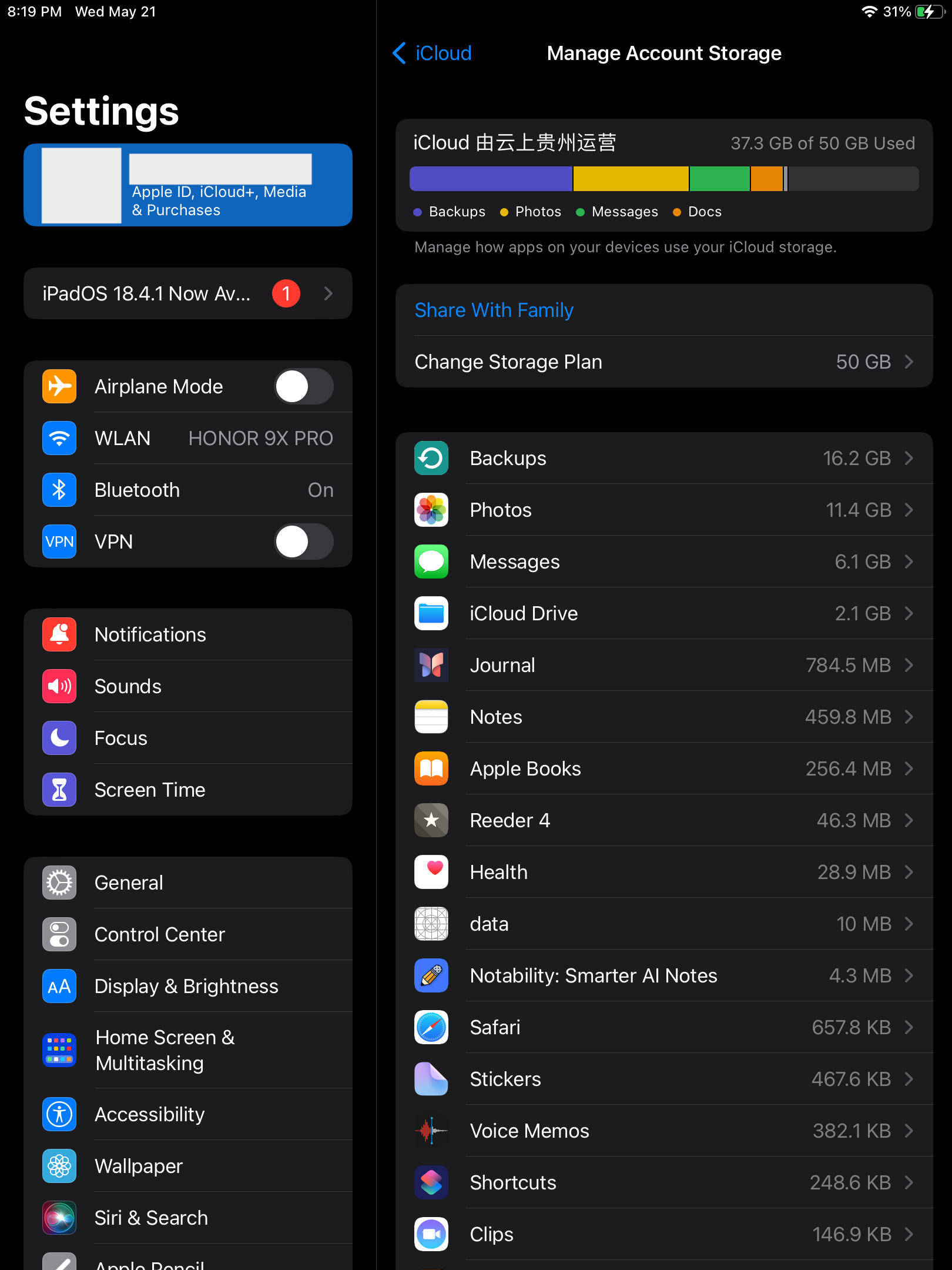Tap the WLAN Wi-Fi icon in Settings
Screen dimensions: 952x1270
[59, 438]
